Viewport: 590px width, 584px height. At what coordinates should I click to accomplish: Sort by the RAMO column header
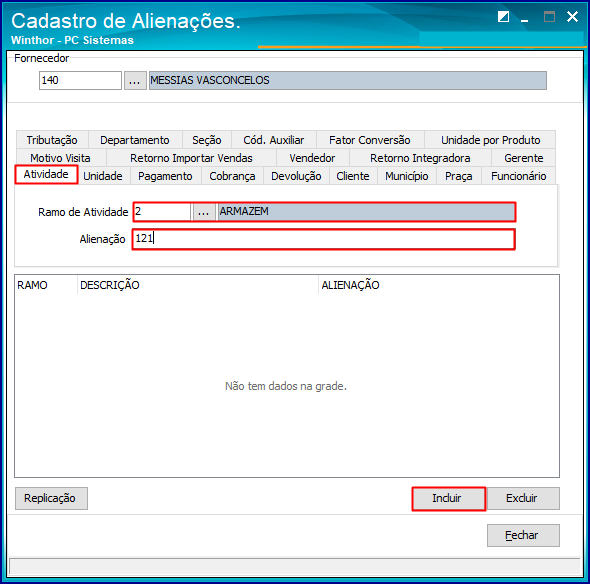[46, 285]
